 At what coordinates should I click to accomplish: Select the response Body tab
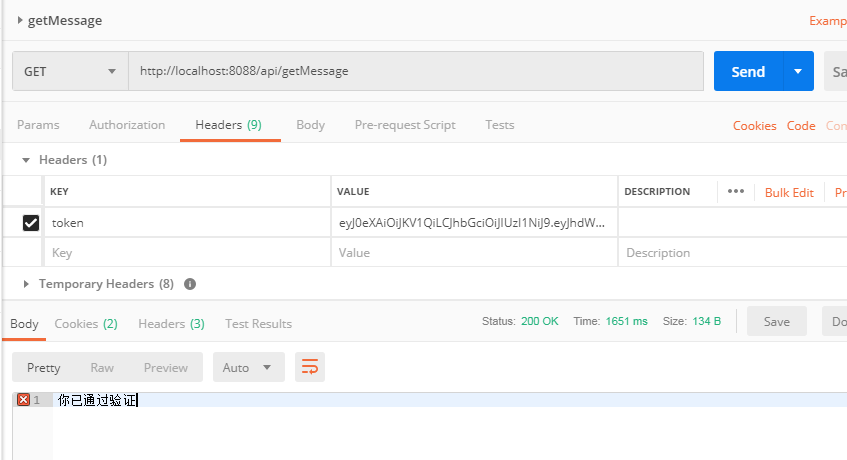pos(24,324)
